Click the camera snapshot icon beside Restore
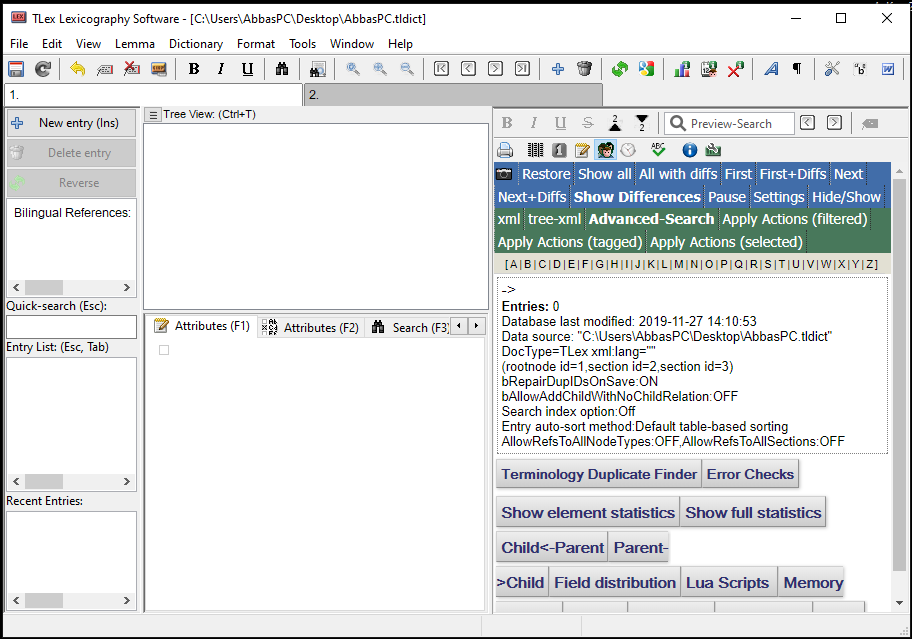The width and height of the screenshot is (912, 639). pos(504,174)
